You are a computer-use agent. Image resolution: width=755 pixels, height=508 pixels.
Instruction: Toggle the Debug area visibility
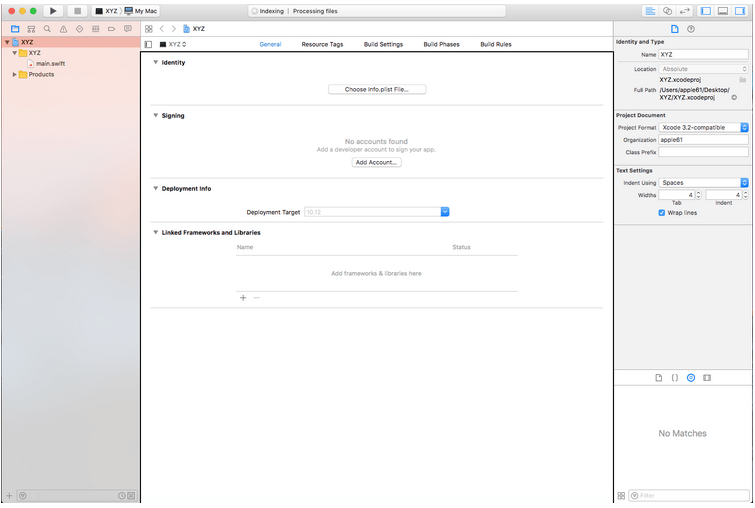pos(723,11)
